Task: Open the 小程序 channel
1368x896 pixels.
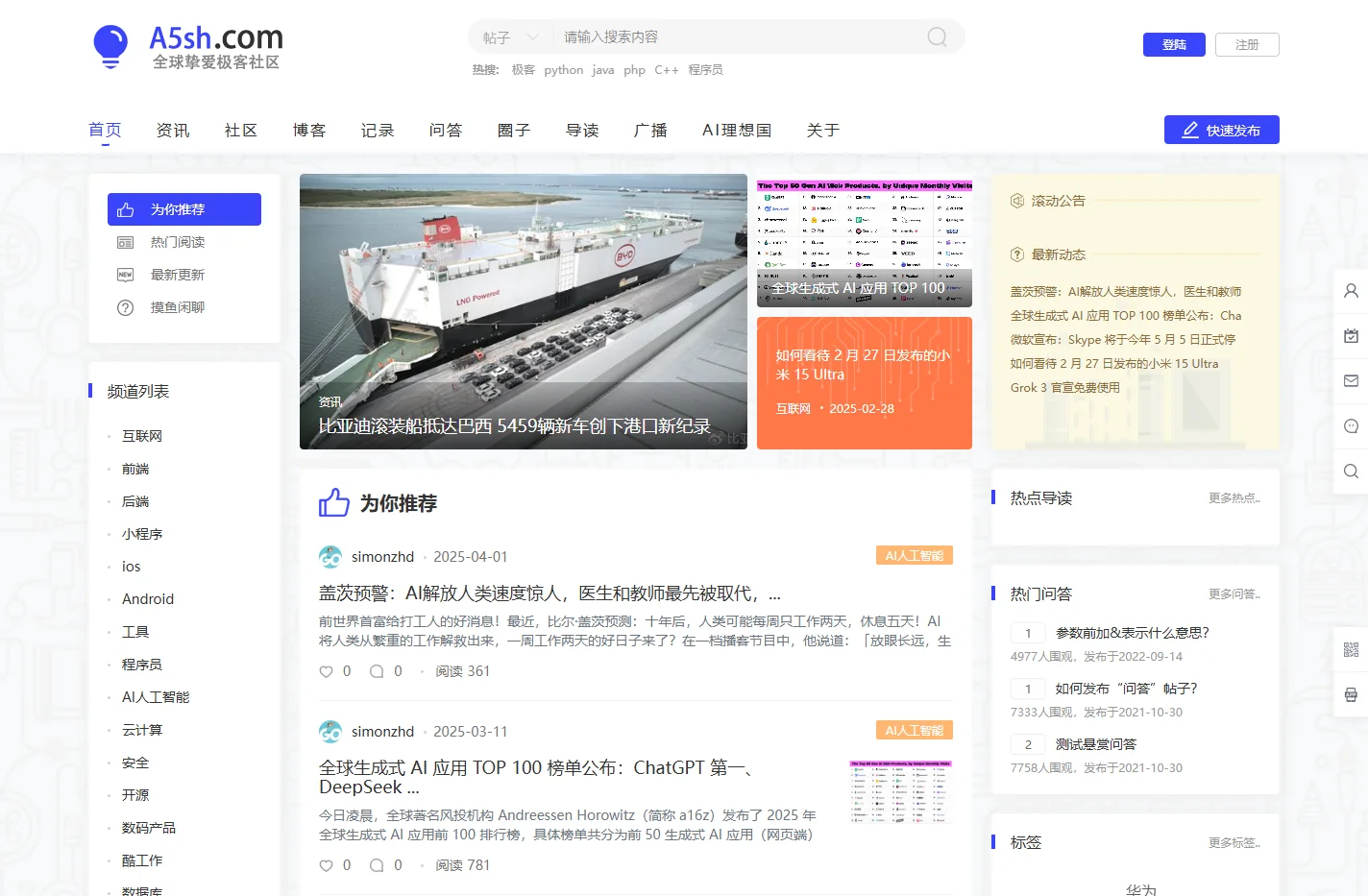Action: (142, 534)
